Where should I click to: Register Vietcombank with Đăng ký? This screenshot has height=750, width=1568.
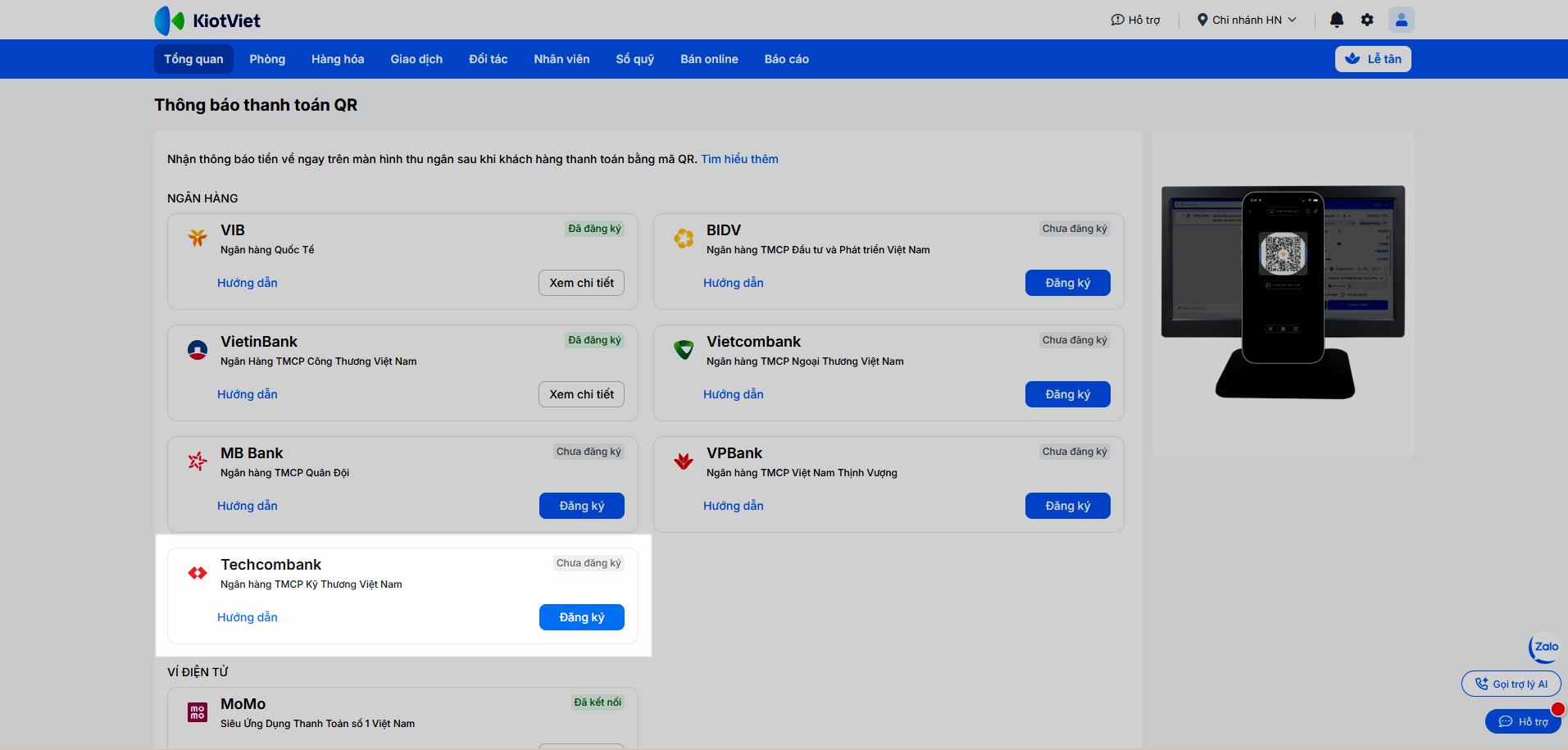[x=1068, y=394]
